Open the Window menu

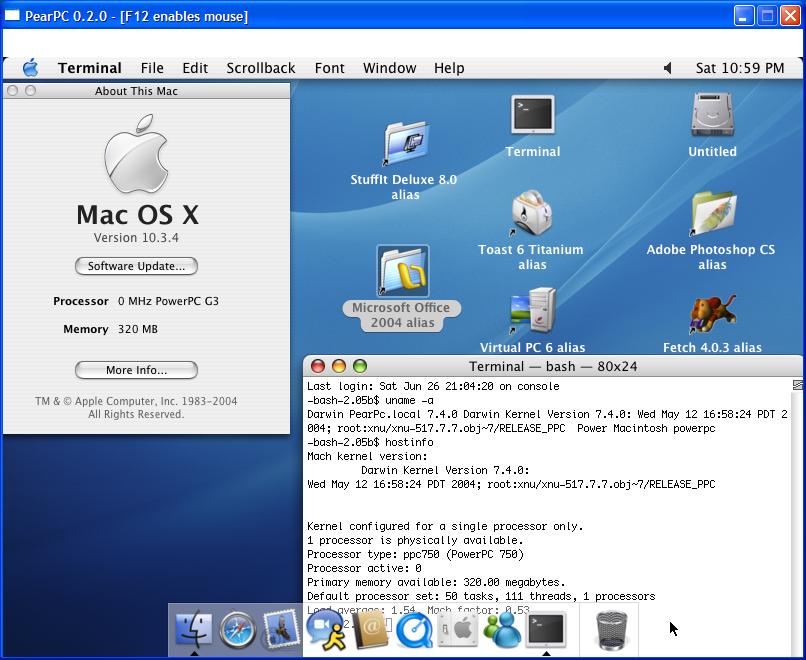(389, 68)
